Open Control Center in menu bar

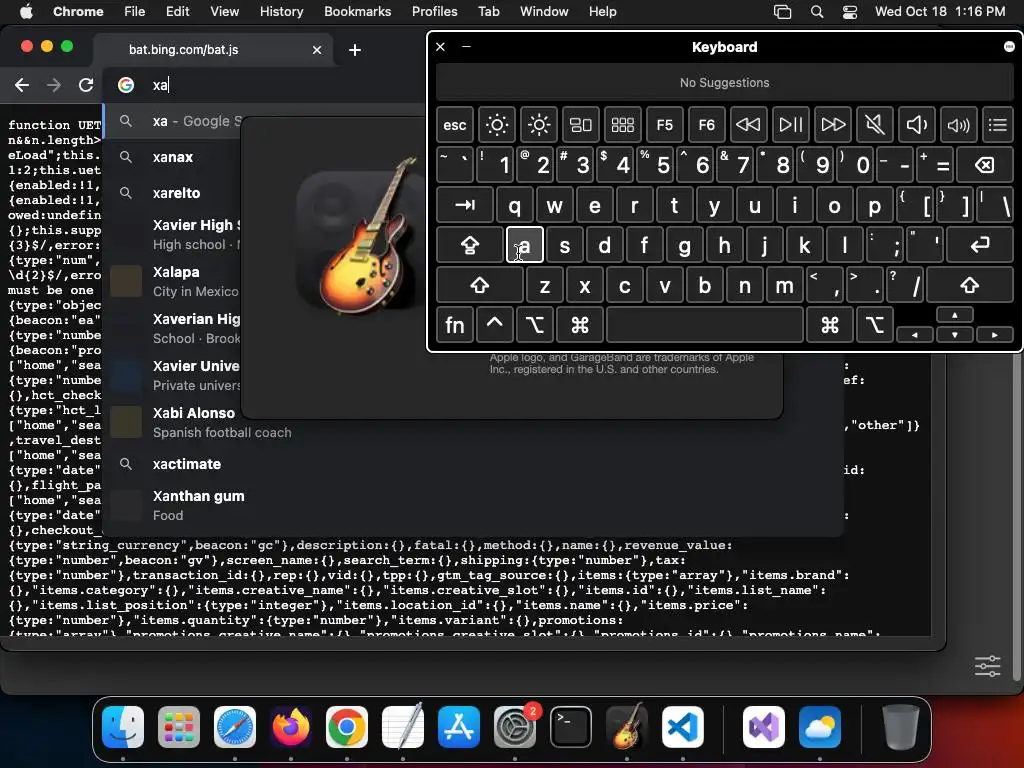(850, 11)
